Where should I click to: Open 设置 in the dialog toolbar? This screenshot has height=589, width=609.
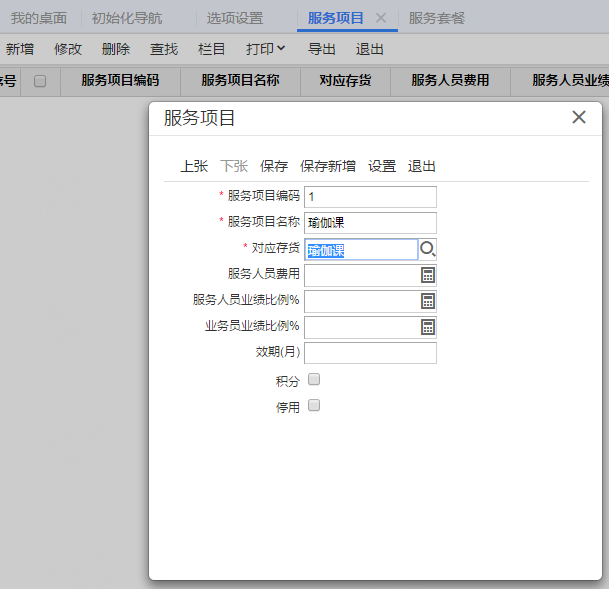382,166
